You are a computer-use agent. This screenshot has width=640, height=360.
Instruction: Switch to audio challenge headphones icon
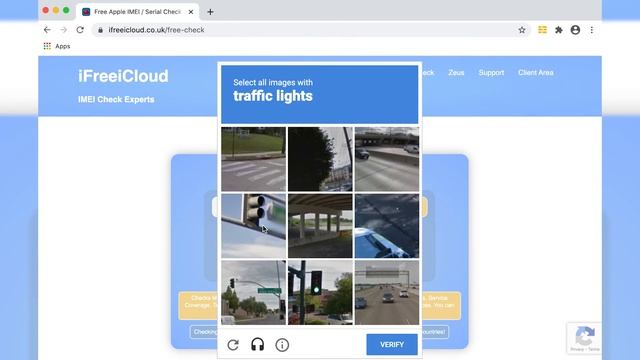(258, 345)
